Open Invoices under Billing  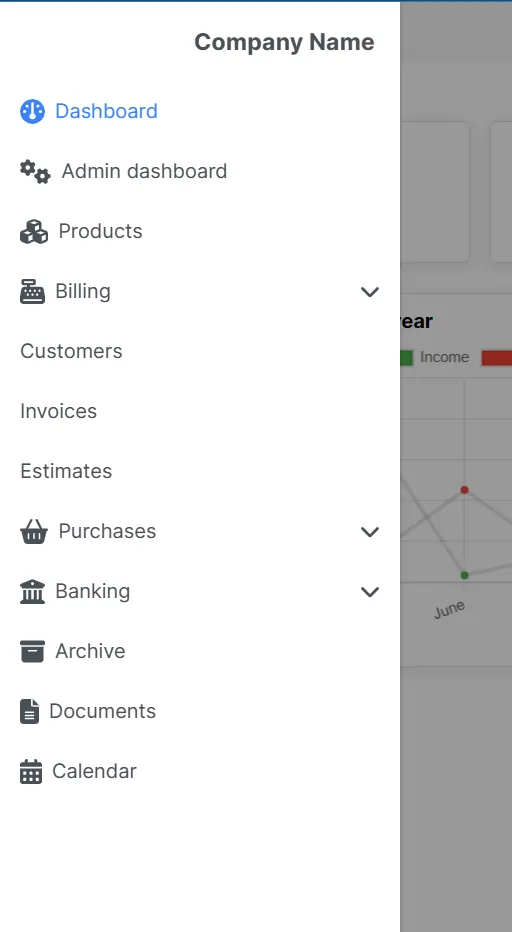pyautogui.click(x=58, y=411)
